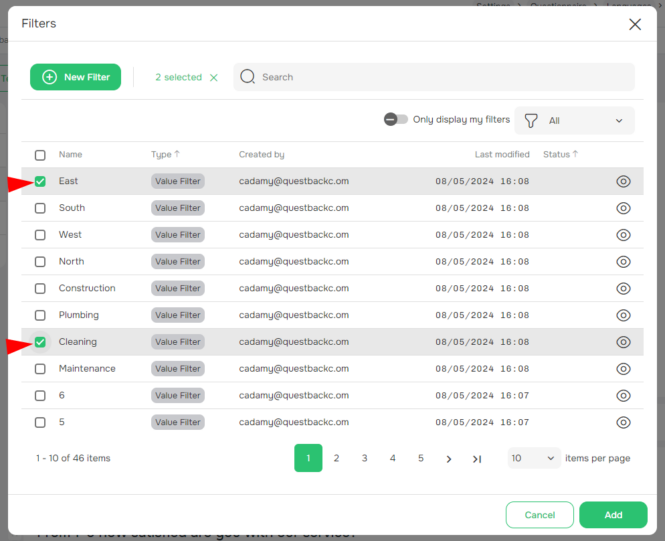This screenshot has height=541, width=665.
Task: Open the All filter type dropdown
Action: [575, 121]
